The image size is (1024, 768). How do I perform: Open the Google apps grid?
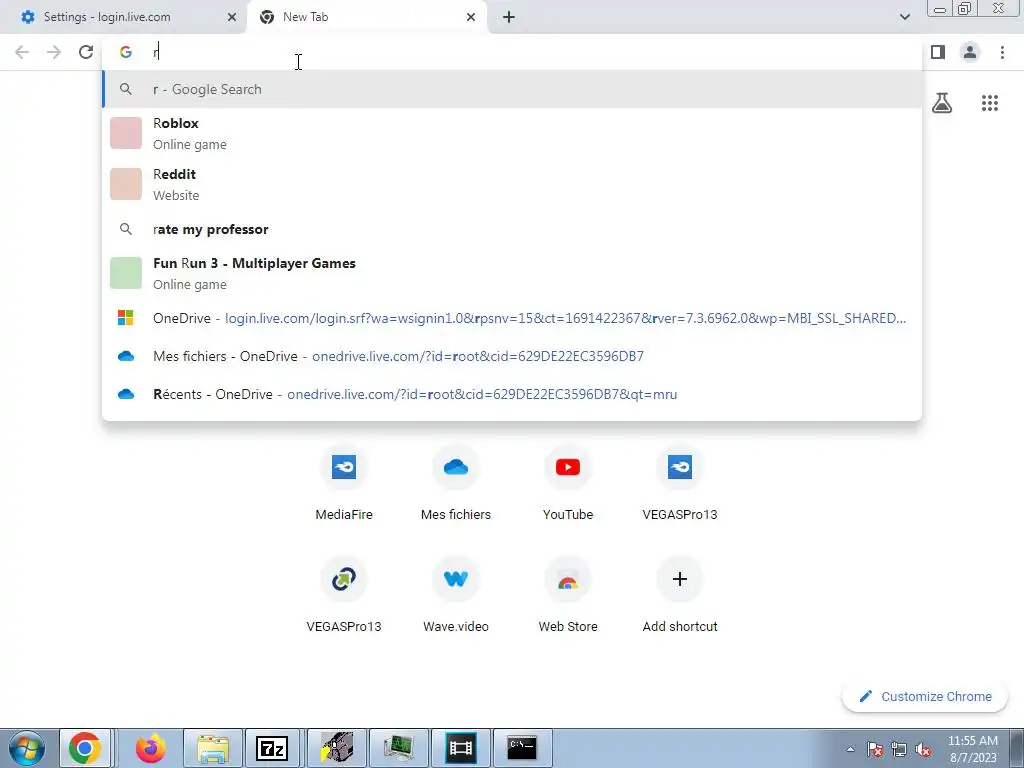coord(990,103)
